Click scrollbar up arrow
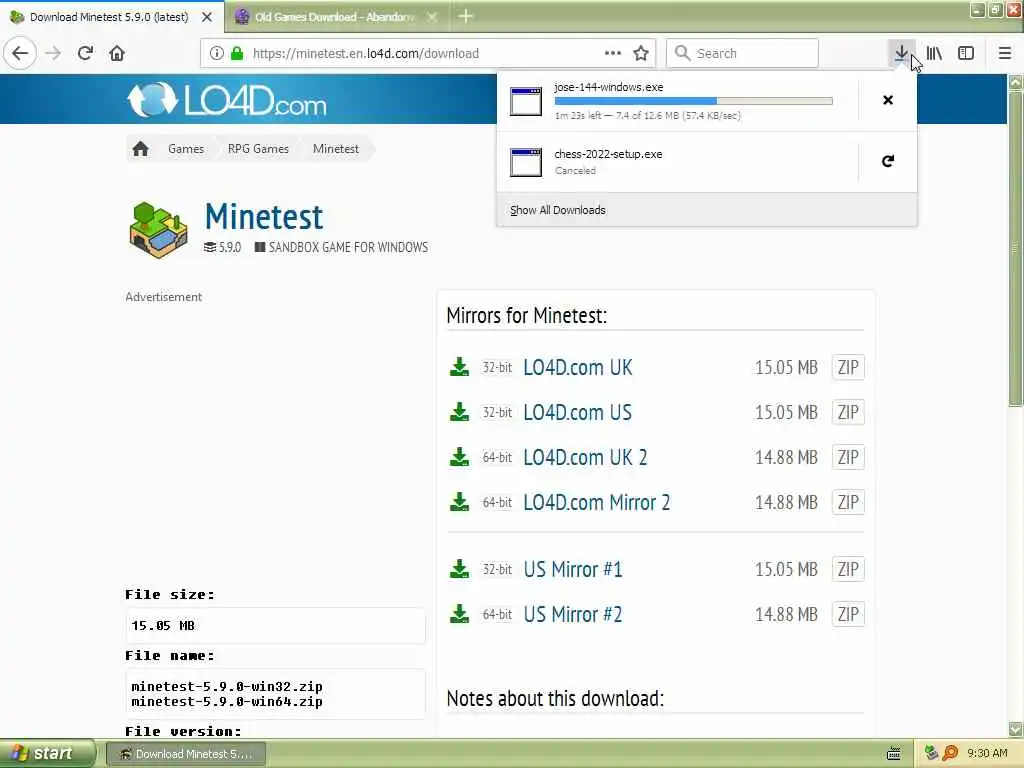Image resolution: width=1024 pixels, height=768 pixels. [x=1016, y=83]
